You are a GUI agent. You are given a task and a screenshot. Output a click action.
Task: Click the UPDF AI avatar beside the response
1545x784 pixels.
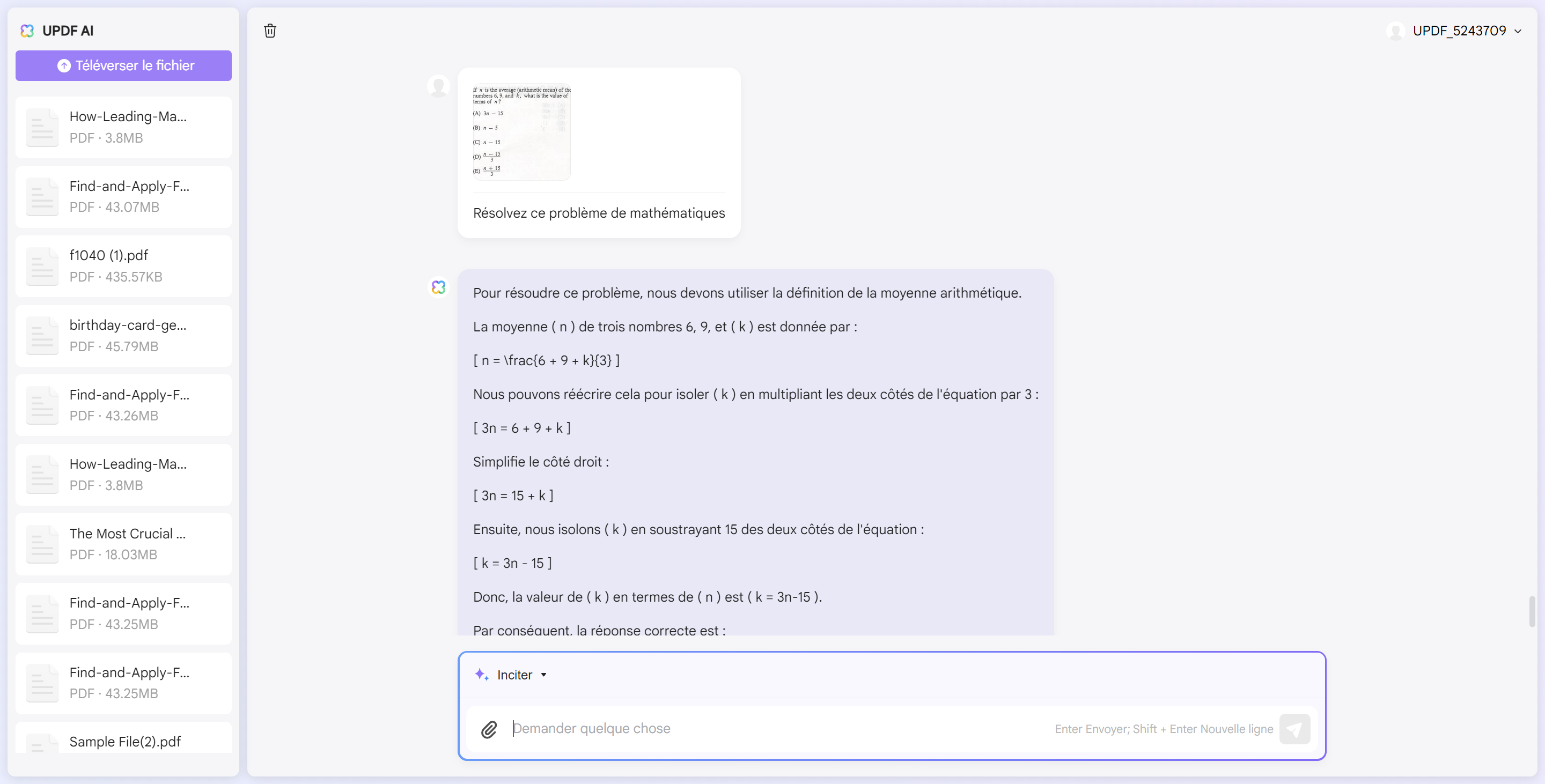click(x=438, y=287)
